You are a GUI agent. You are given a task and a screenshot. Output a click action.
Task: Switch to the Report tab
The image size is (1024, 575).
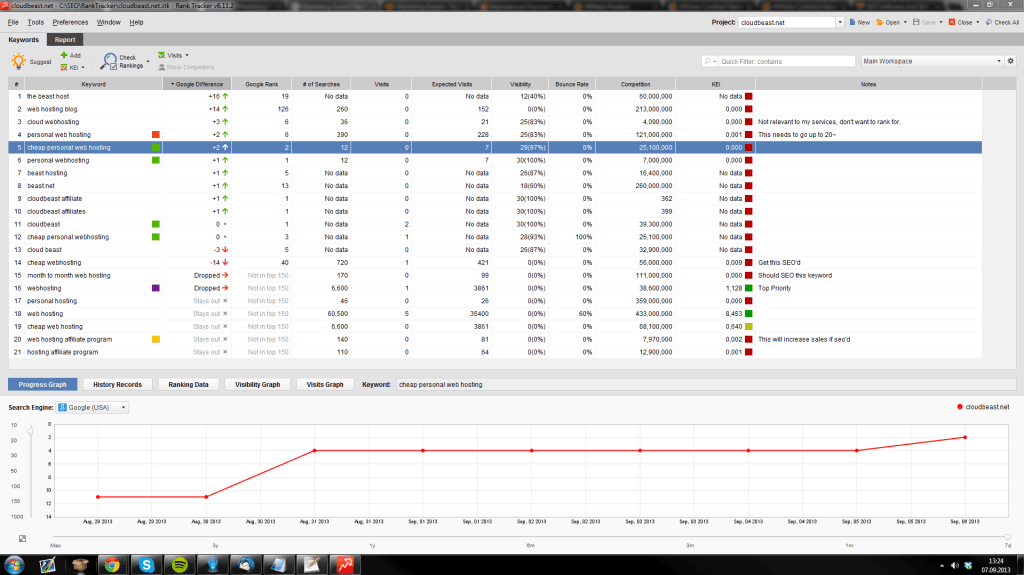click(65, 40)
